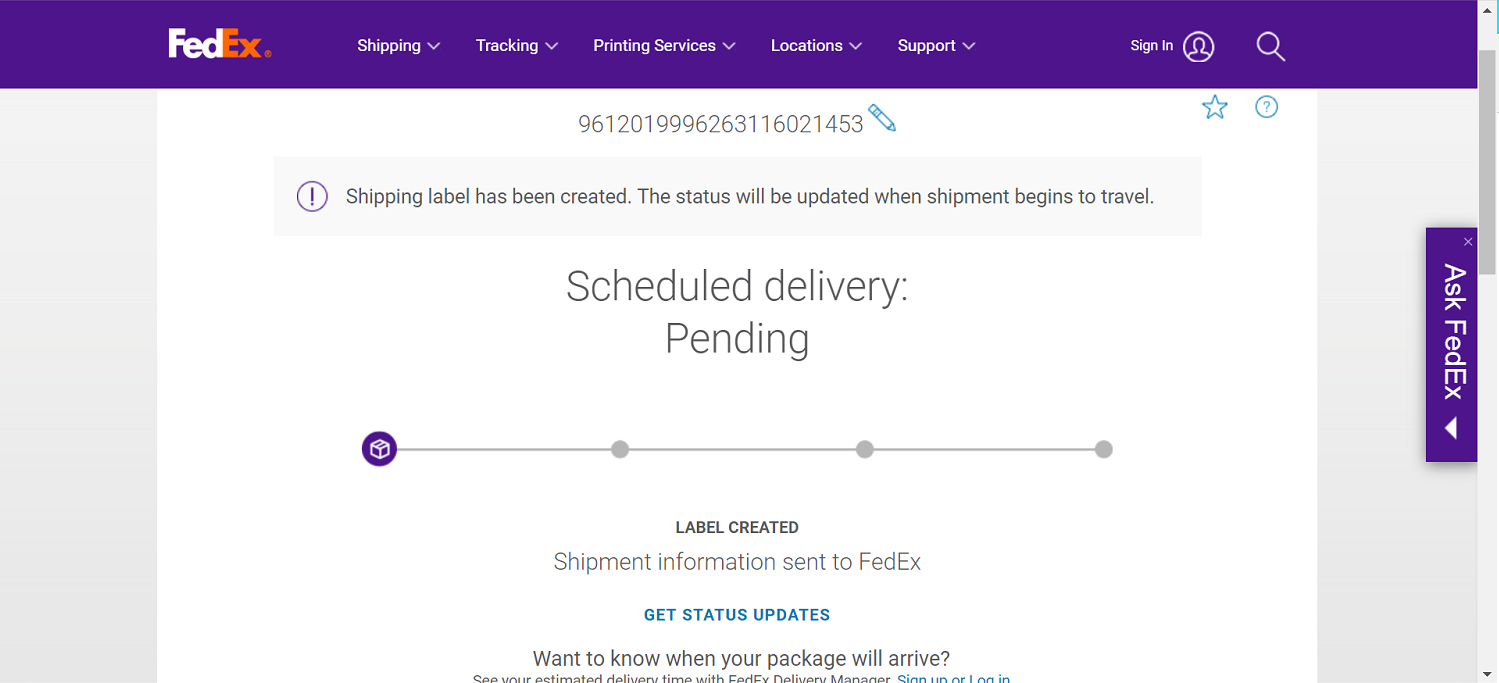Image resolution: width=1499 pixels, height=683 pixels.
Task: Open the search magnifier icon
Action: point(1270,46)
